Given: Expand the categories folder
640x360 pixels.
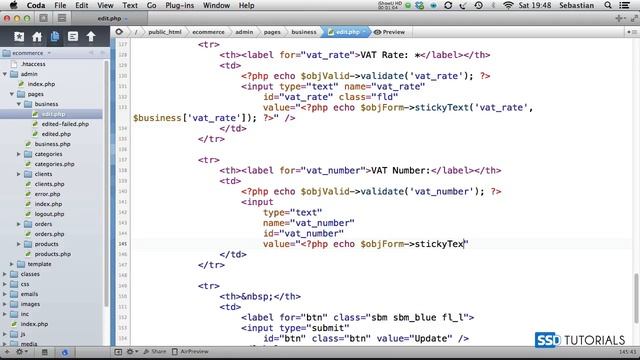Looking at the screenshot, I should (19, 154).
